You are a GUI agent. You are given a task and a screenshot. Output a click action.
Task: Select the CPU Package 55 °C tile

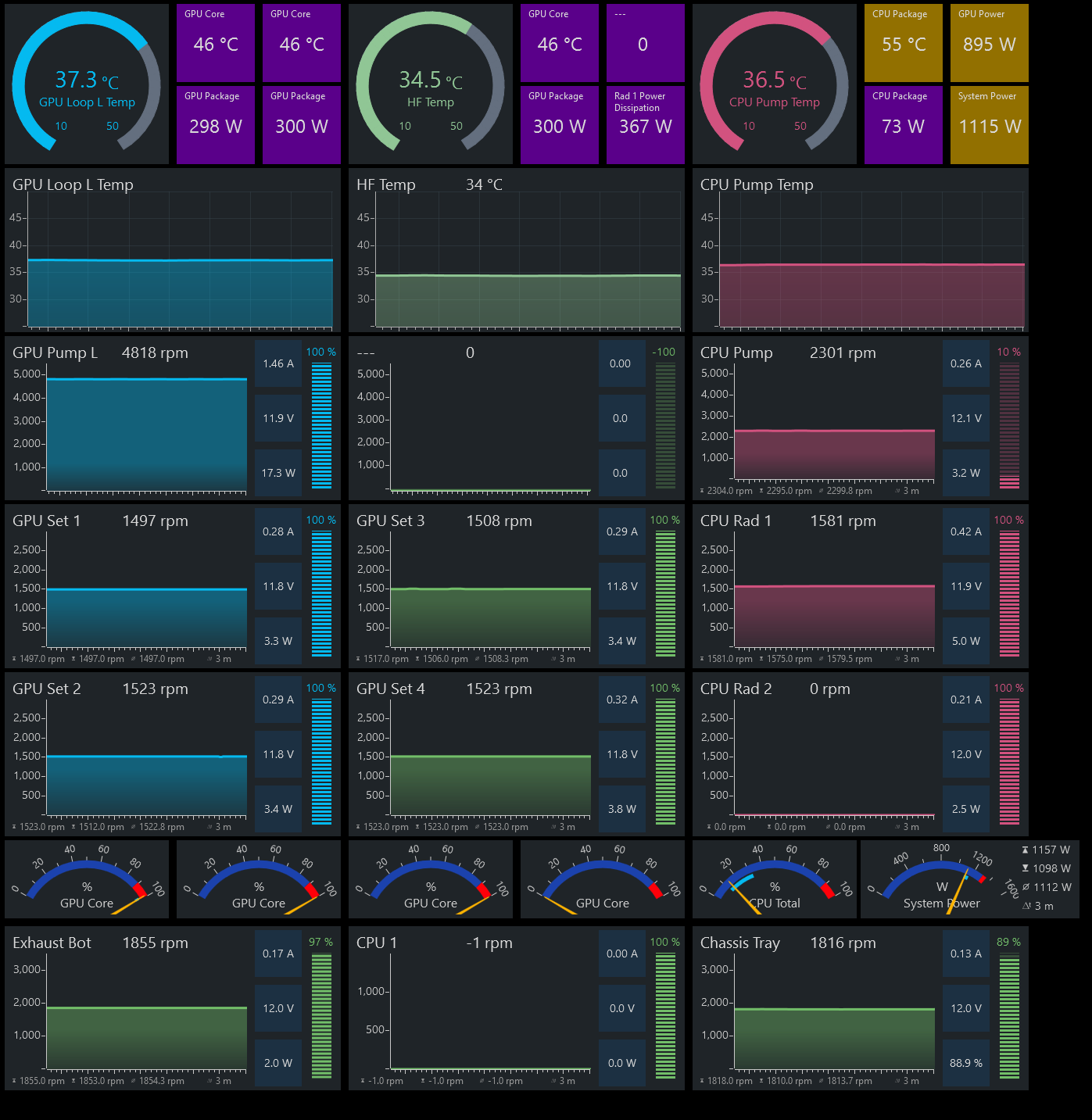tap(903, 43)
